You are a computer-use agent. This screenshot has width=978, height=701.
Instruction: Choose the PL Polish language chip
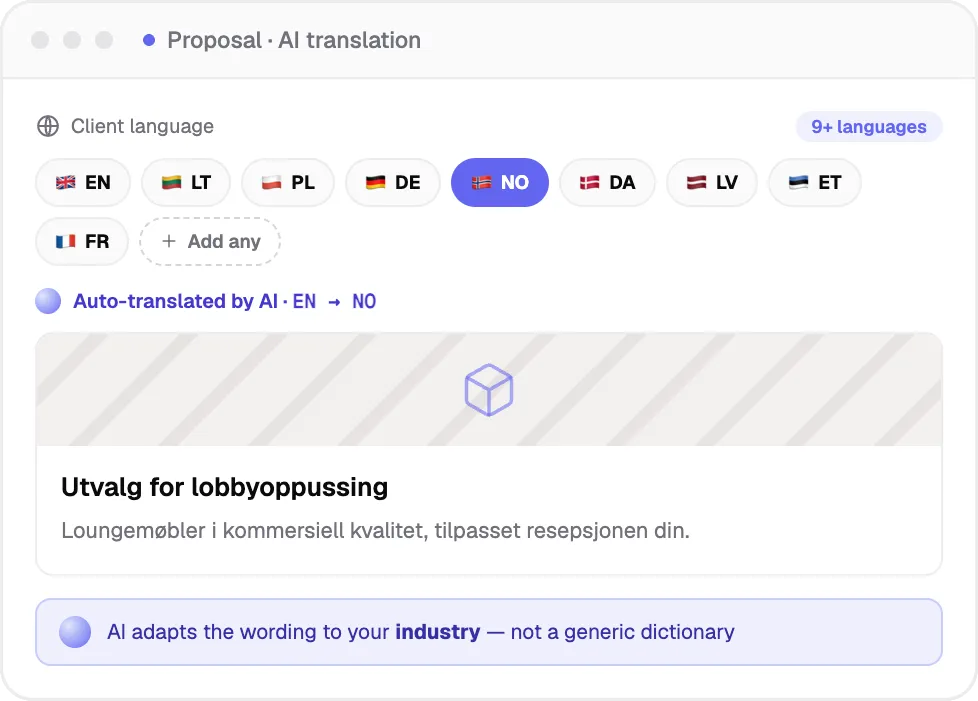pos(288,182)
